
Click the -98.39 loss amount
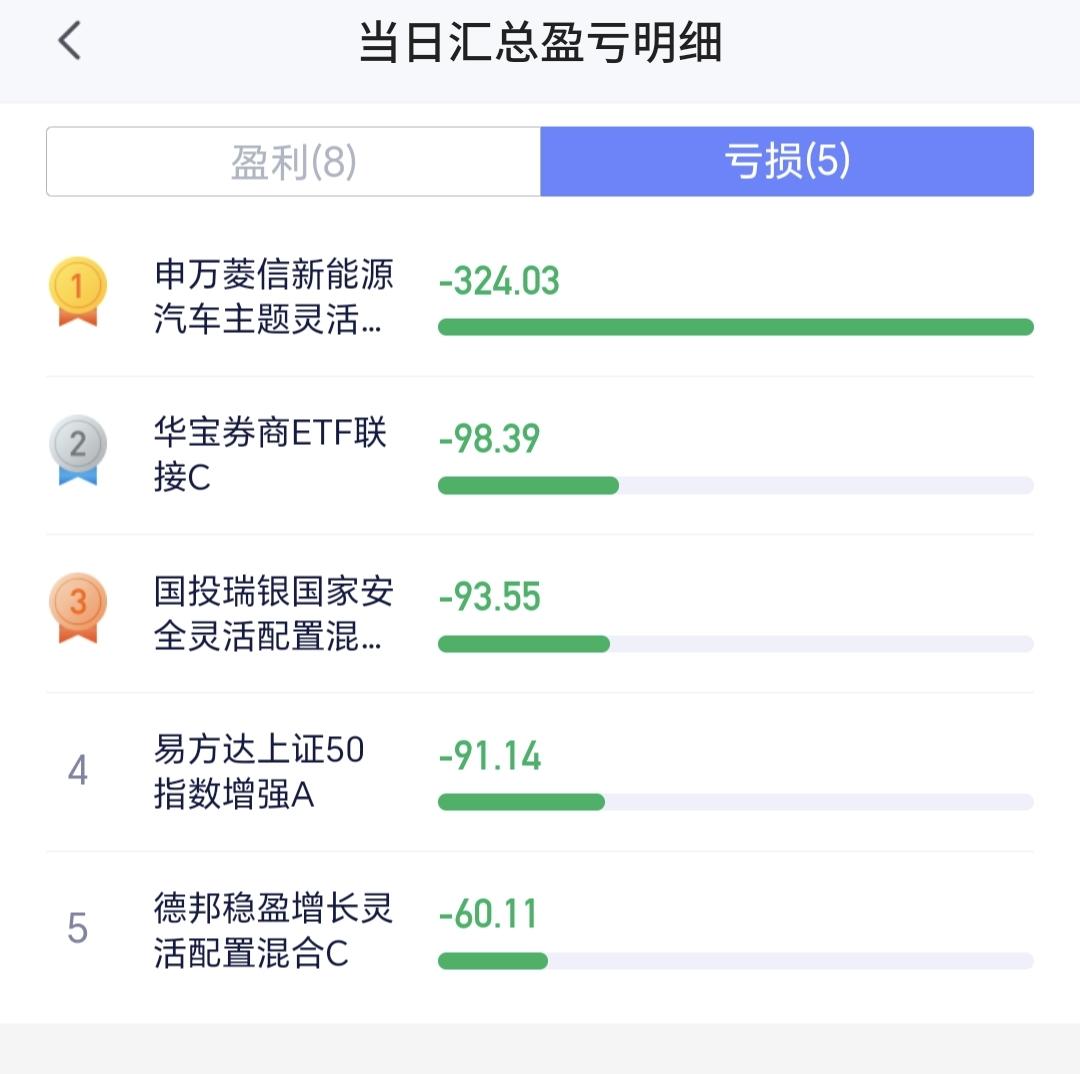coord(489,439)
